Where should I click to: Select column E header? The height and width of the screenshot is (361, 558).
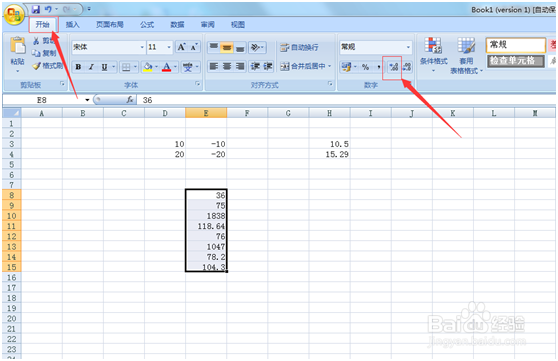pyautogui.click(x=206, y=113)
